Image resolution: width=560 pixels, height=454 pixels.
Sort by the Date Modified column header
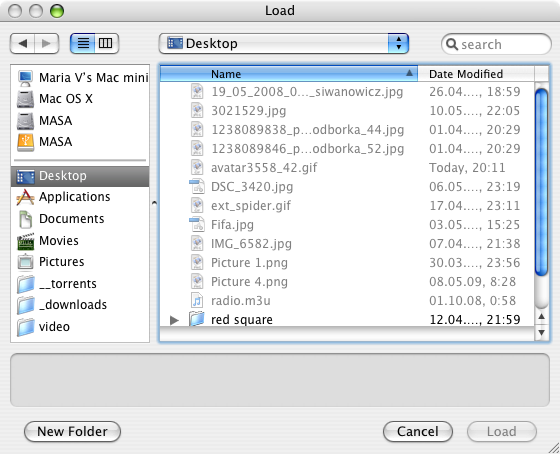(x=476, y=74)
